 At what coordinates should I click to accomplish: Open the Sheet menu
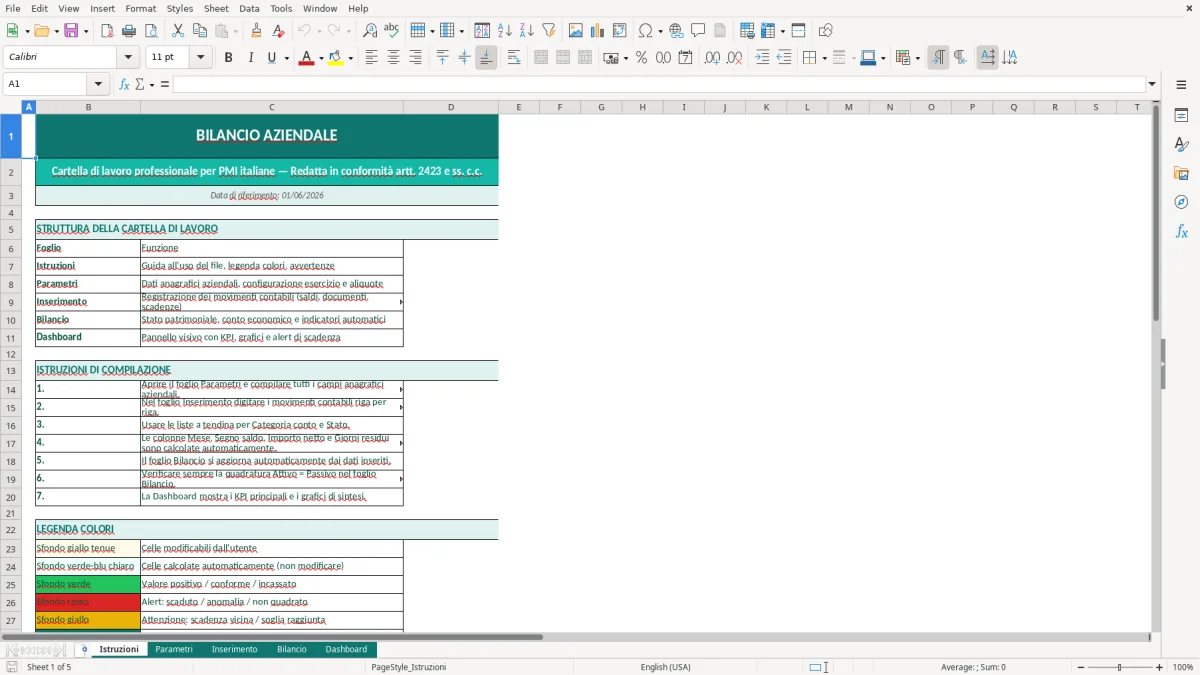(216, 8)
